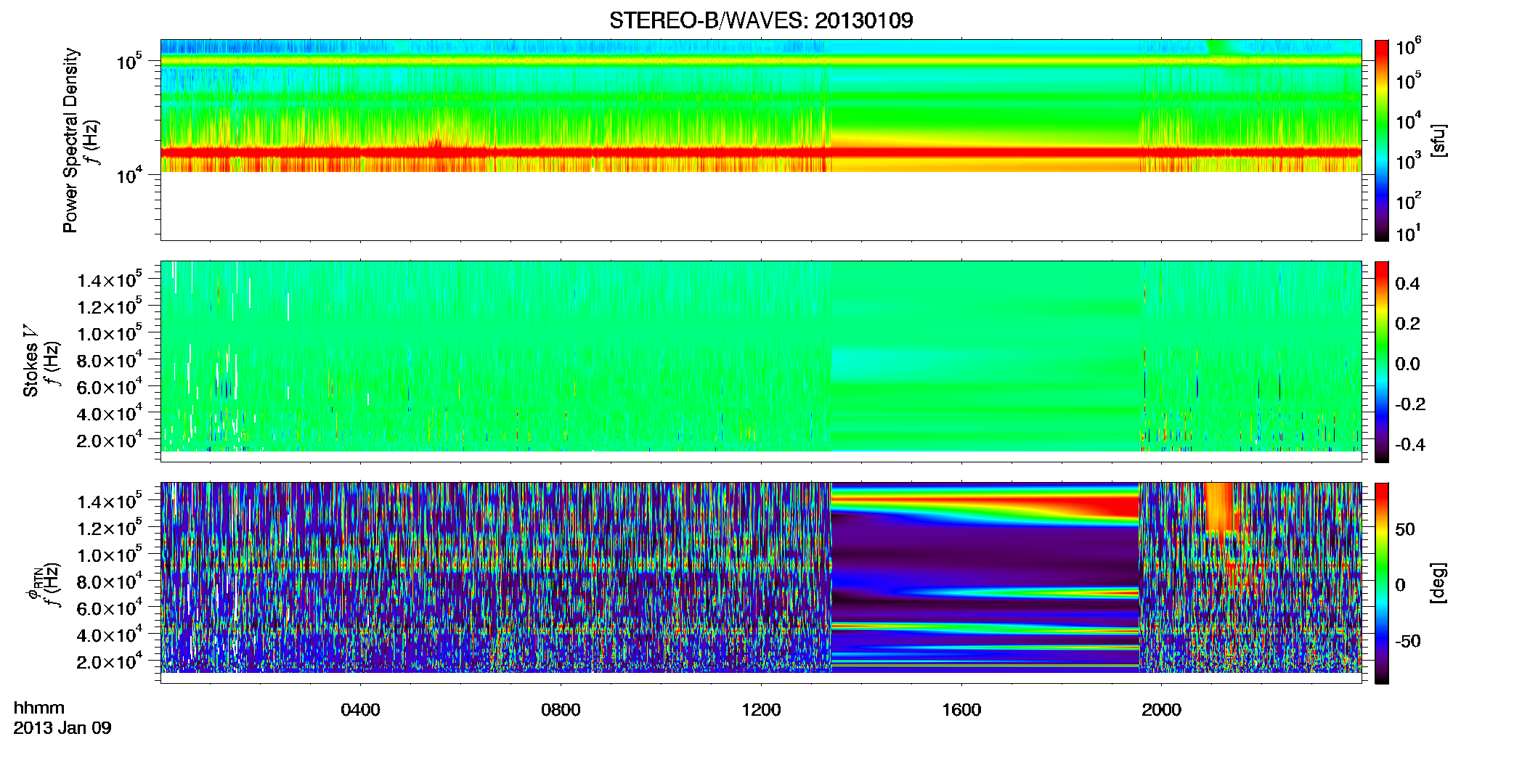
Task: Click the Stokes V color bar
Action: click(1382, 362)
